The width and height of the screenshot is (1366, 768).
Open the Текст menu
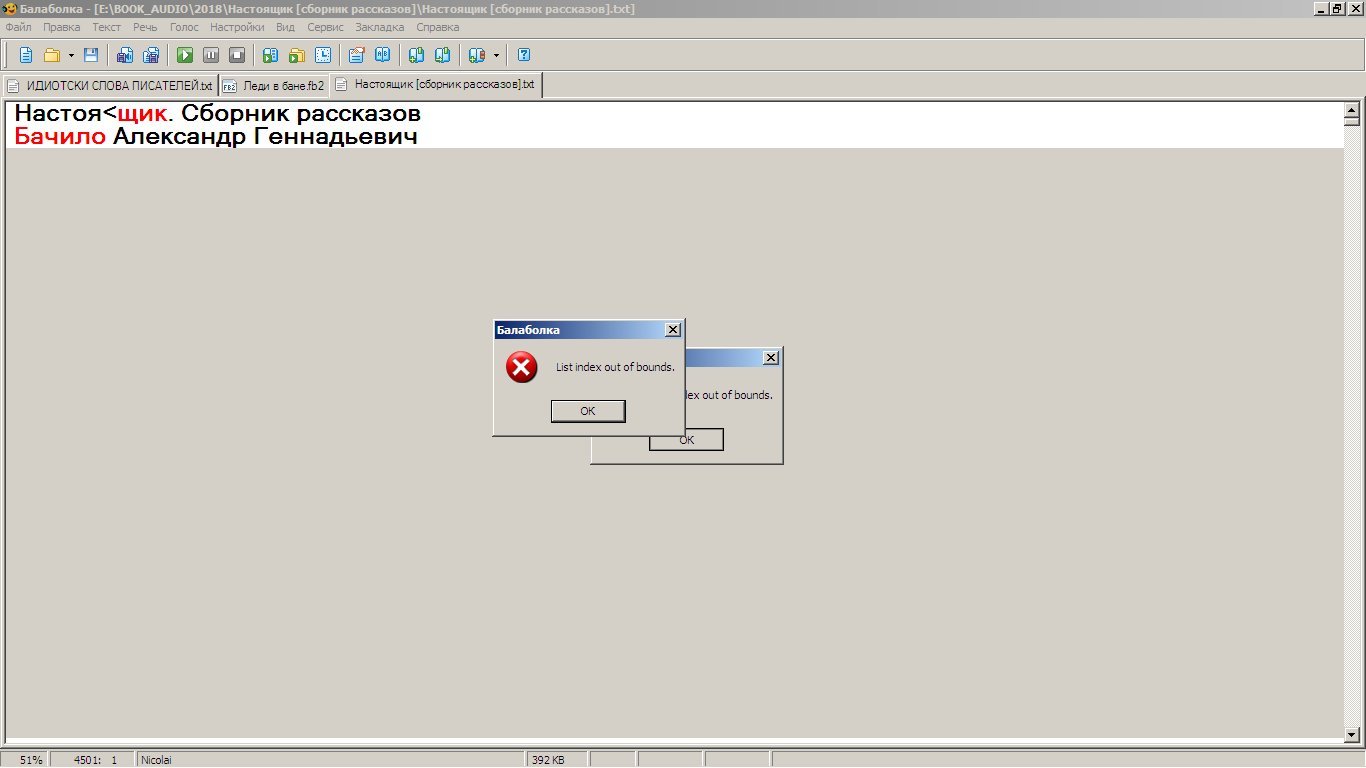107,27
